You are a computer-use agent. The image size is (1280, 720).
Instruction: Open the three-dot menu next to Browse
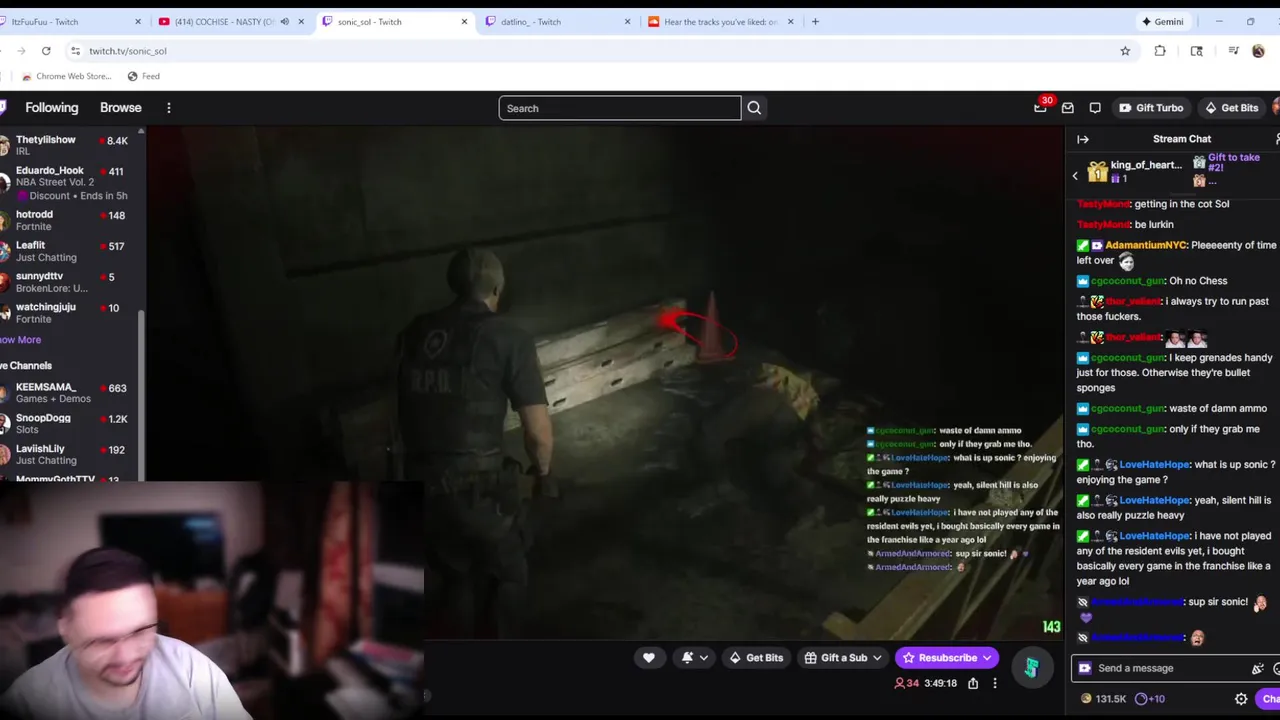168,108
